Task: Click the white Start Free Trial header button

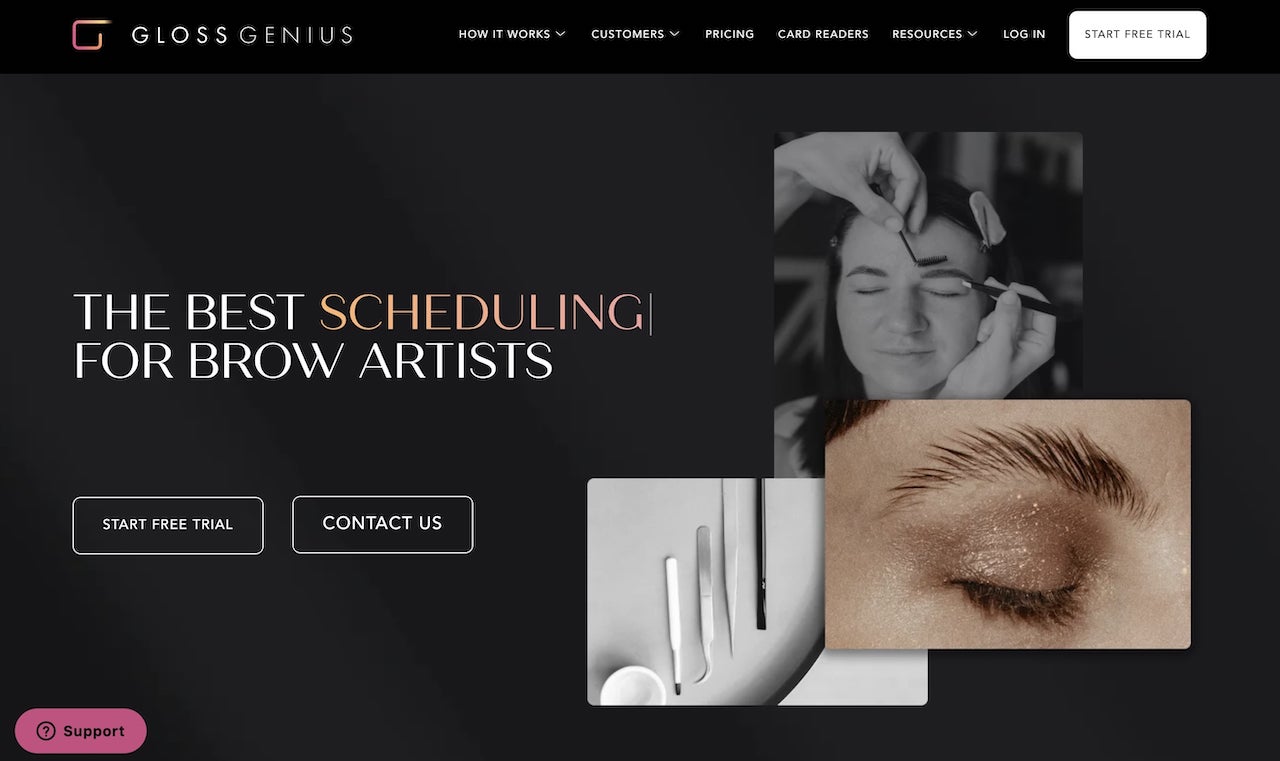Action: 1137,35
